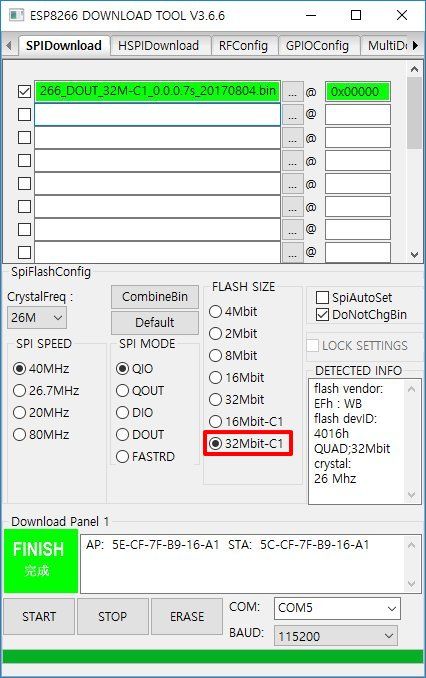Edit the 0x00000 address field
The width and height of the screenshot is (426, 678).
(358, 92)
